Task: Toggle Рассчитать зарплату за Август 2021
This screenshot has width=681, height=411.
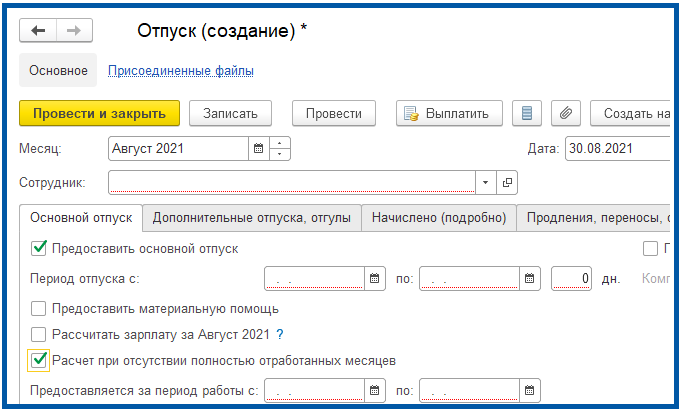Action: (x=40, y=334)
